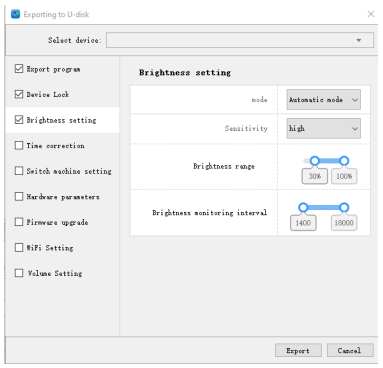Click the monitoring interval left slider handle

303,208
